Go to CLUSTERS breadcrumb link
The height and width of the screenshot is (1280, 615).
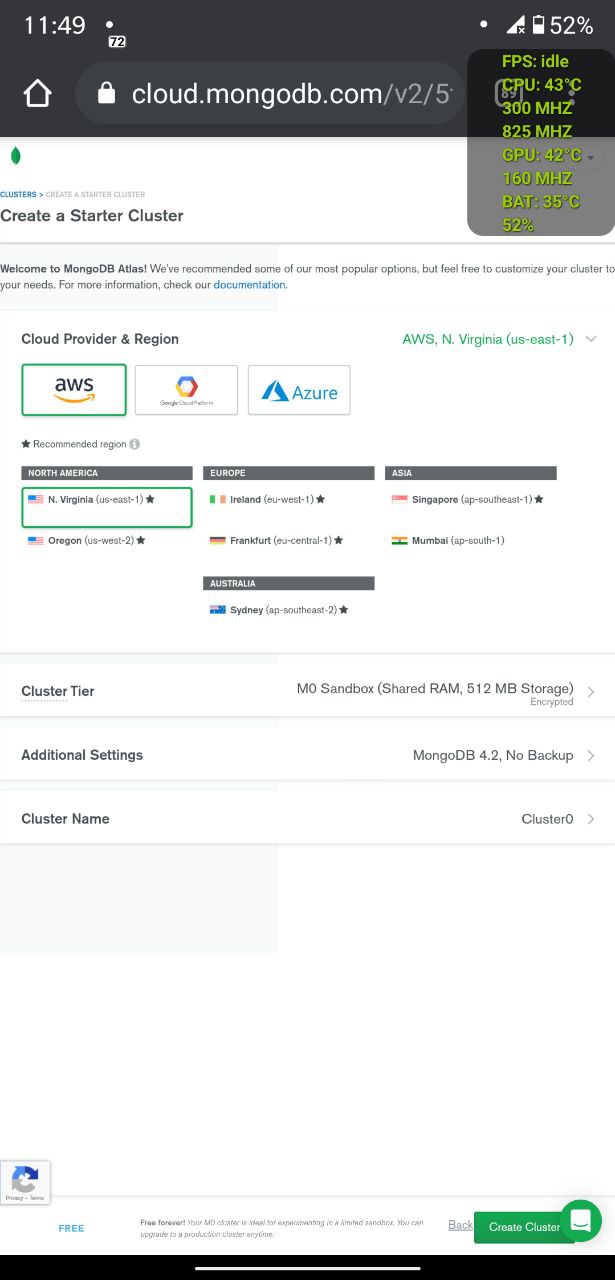(18, 195)
